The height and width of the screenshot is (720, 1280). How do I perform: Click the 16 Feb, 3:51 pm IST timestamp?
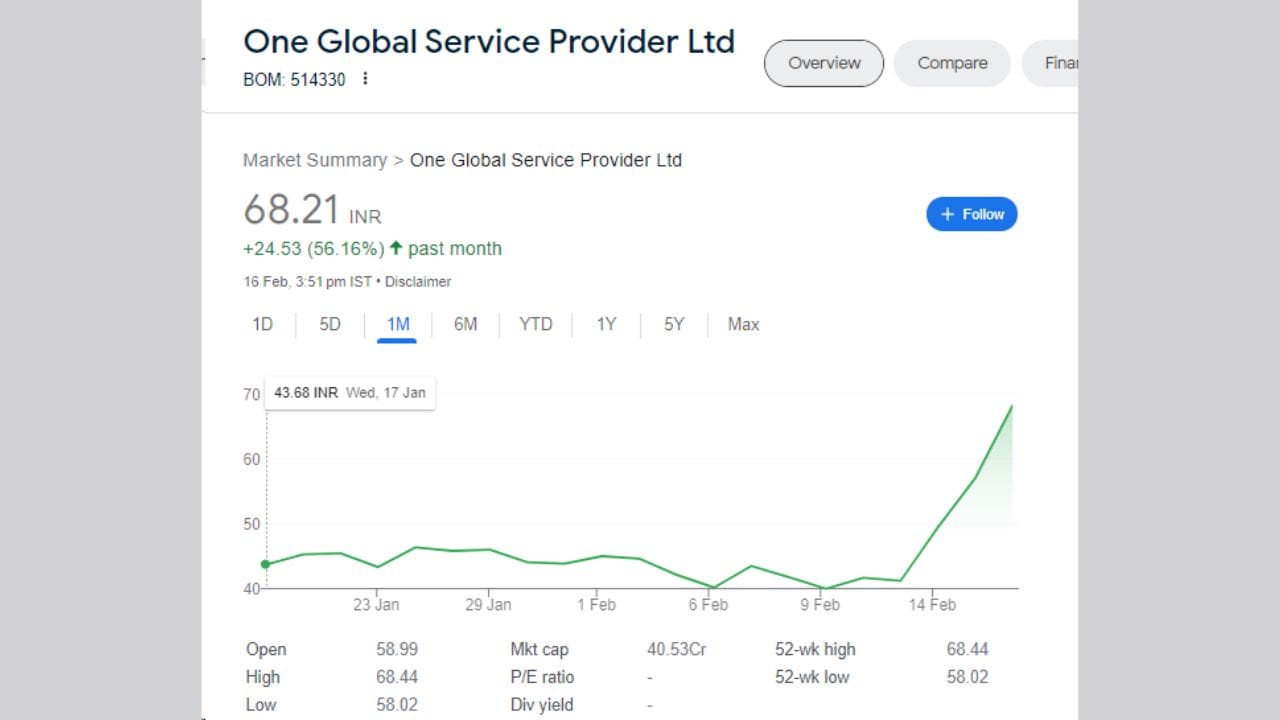click(307, 282)
